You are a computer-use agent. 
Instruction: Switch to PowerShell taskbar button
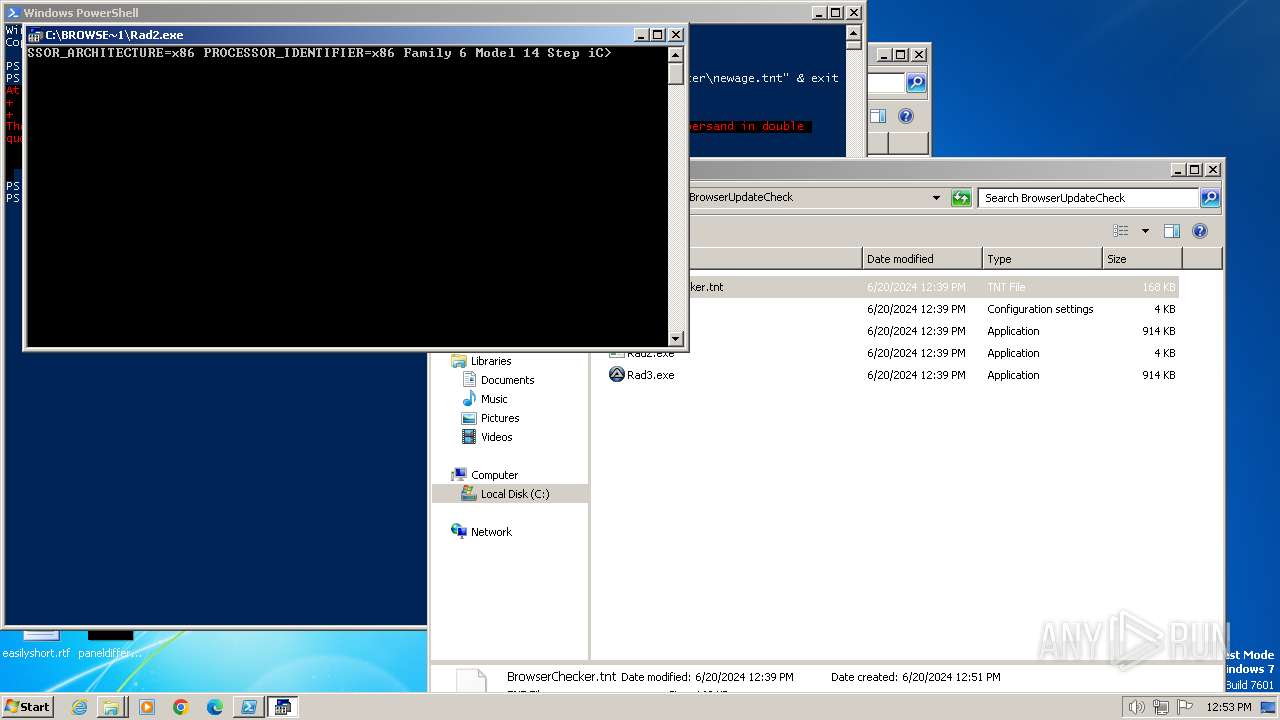click(x=248, y=707)
